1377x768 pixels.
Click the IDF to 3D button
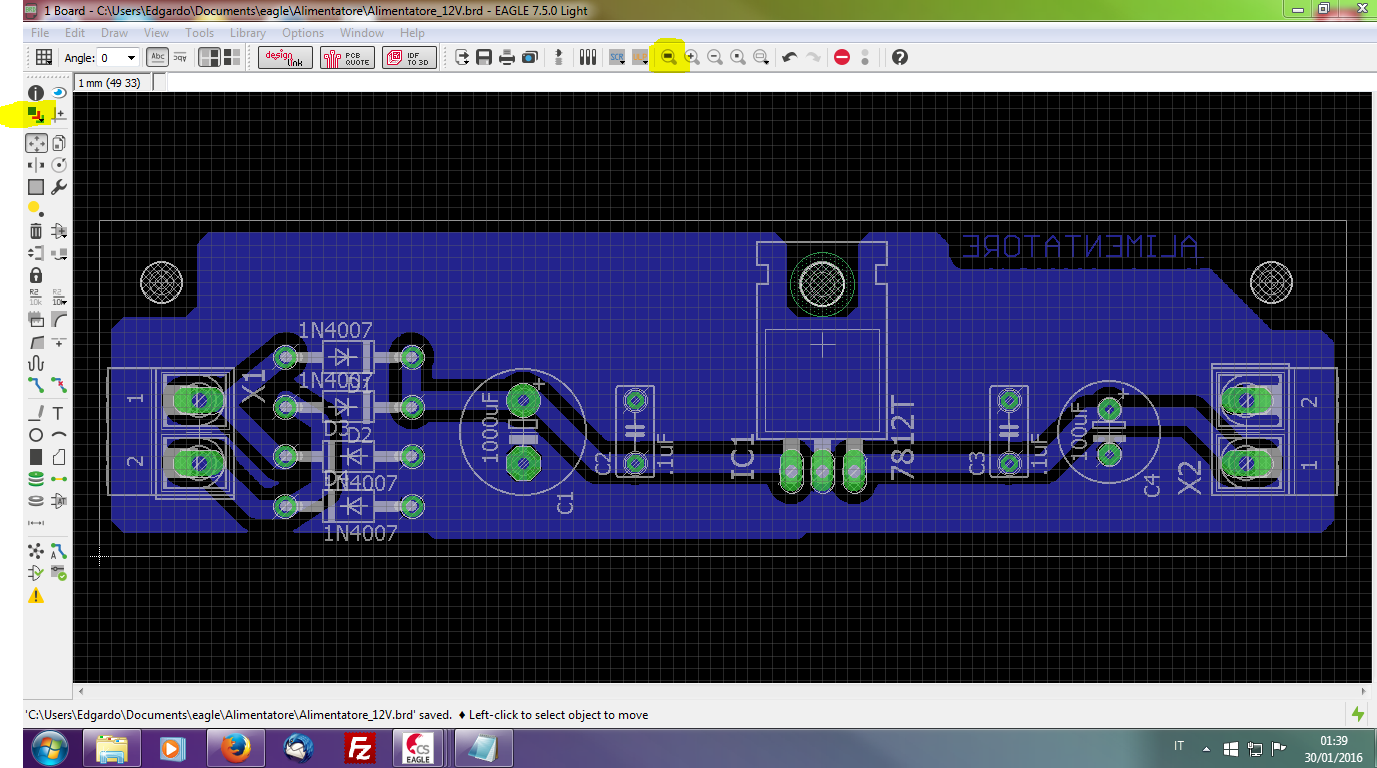point(409,58)
